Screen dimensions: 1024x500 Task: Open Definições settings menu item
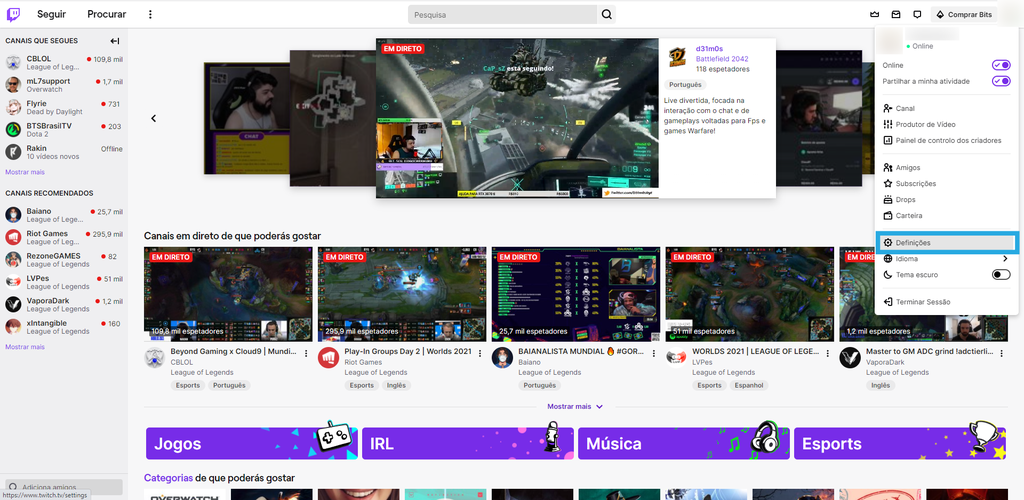pos(946,243)
